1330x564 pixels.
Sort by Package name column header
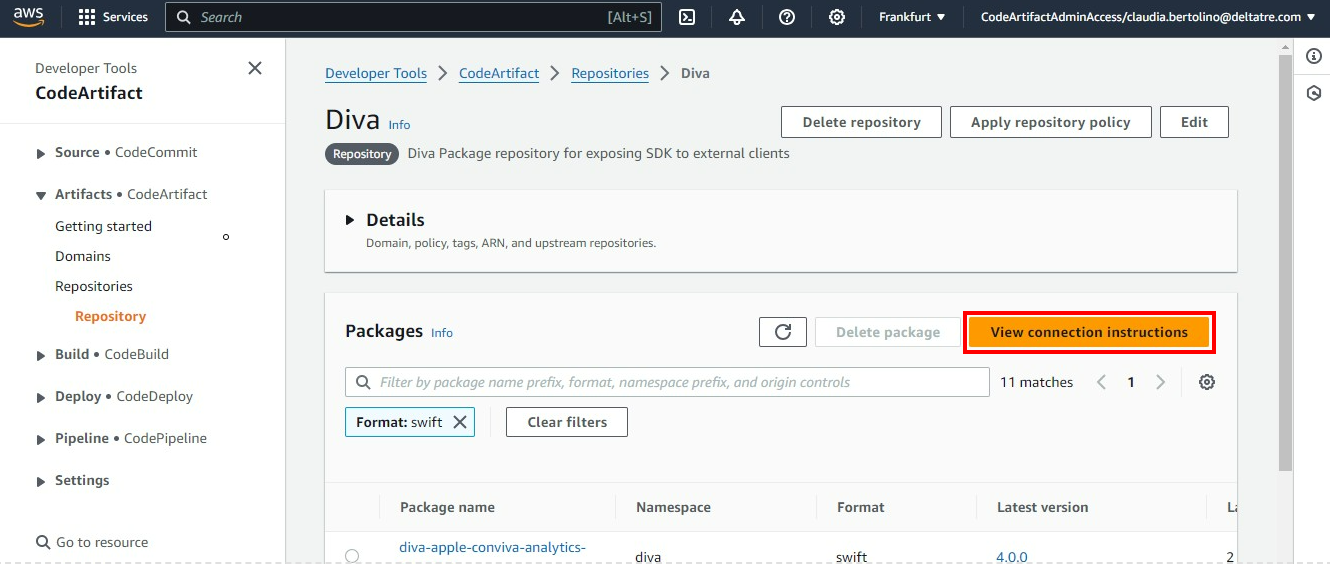tap(447, 507)
